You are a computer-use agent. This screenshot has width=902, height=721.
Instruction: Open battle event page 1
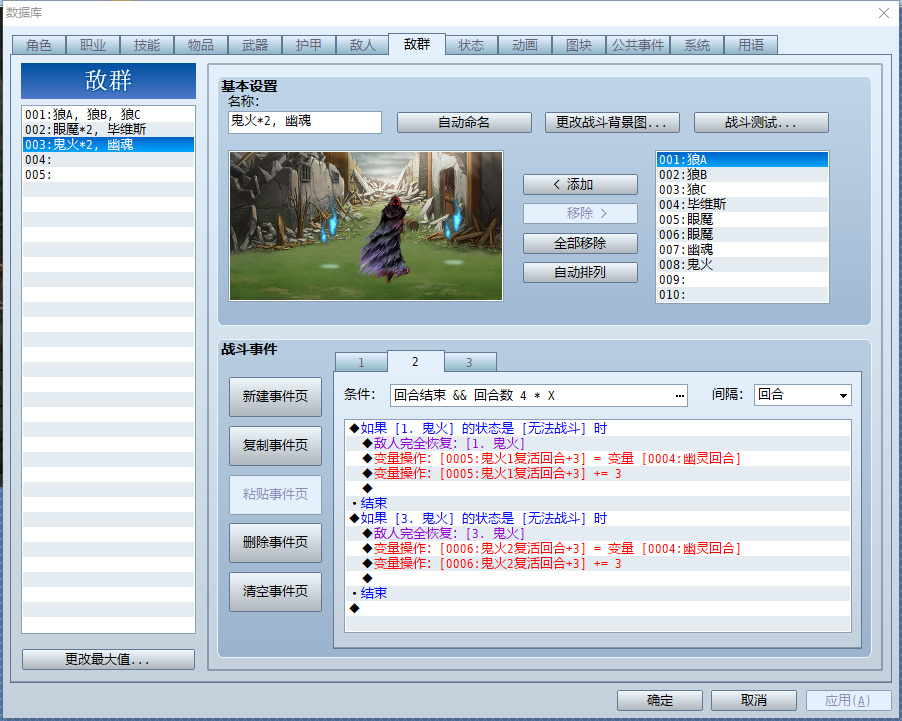(361, 363)
